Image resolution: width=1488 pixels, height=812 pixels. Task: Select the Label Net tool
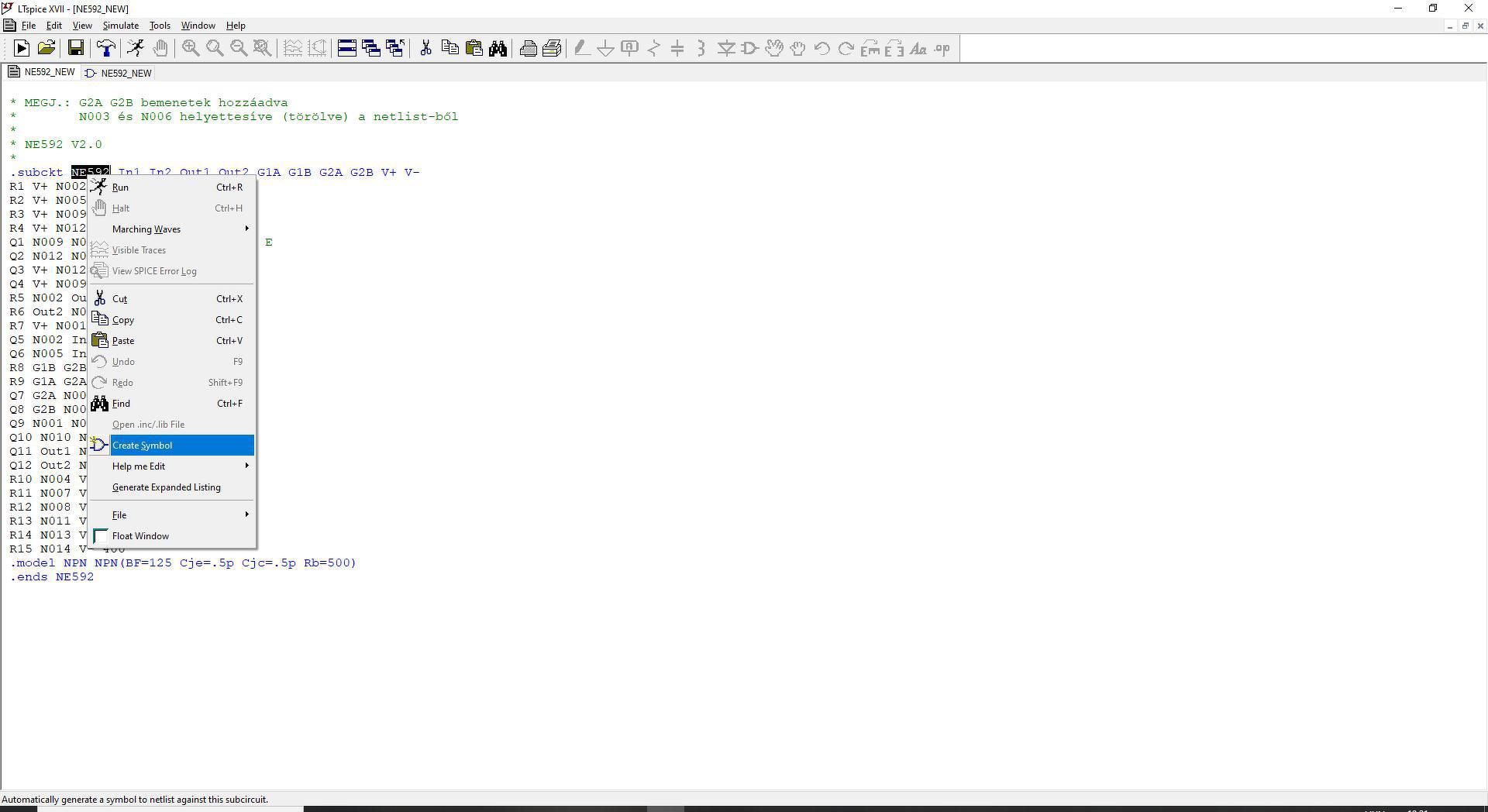pos(630,49)
